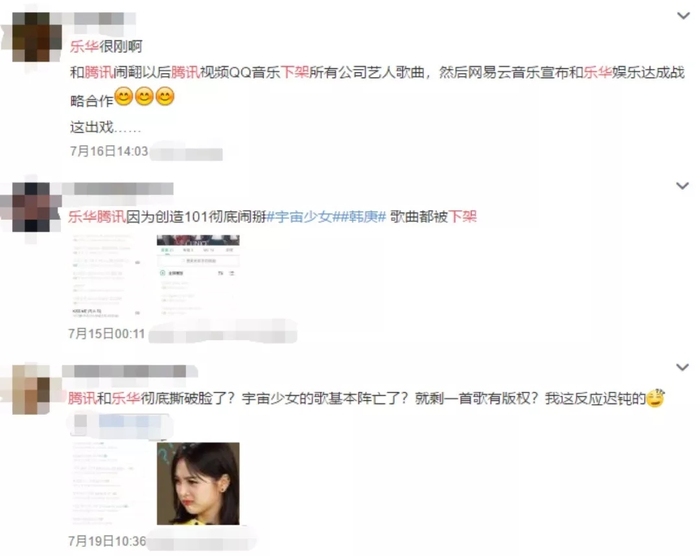700x556 pixels.
Task: Click the 7月19日10:36 timestamp
Action: (107, 541)
